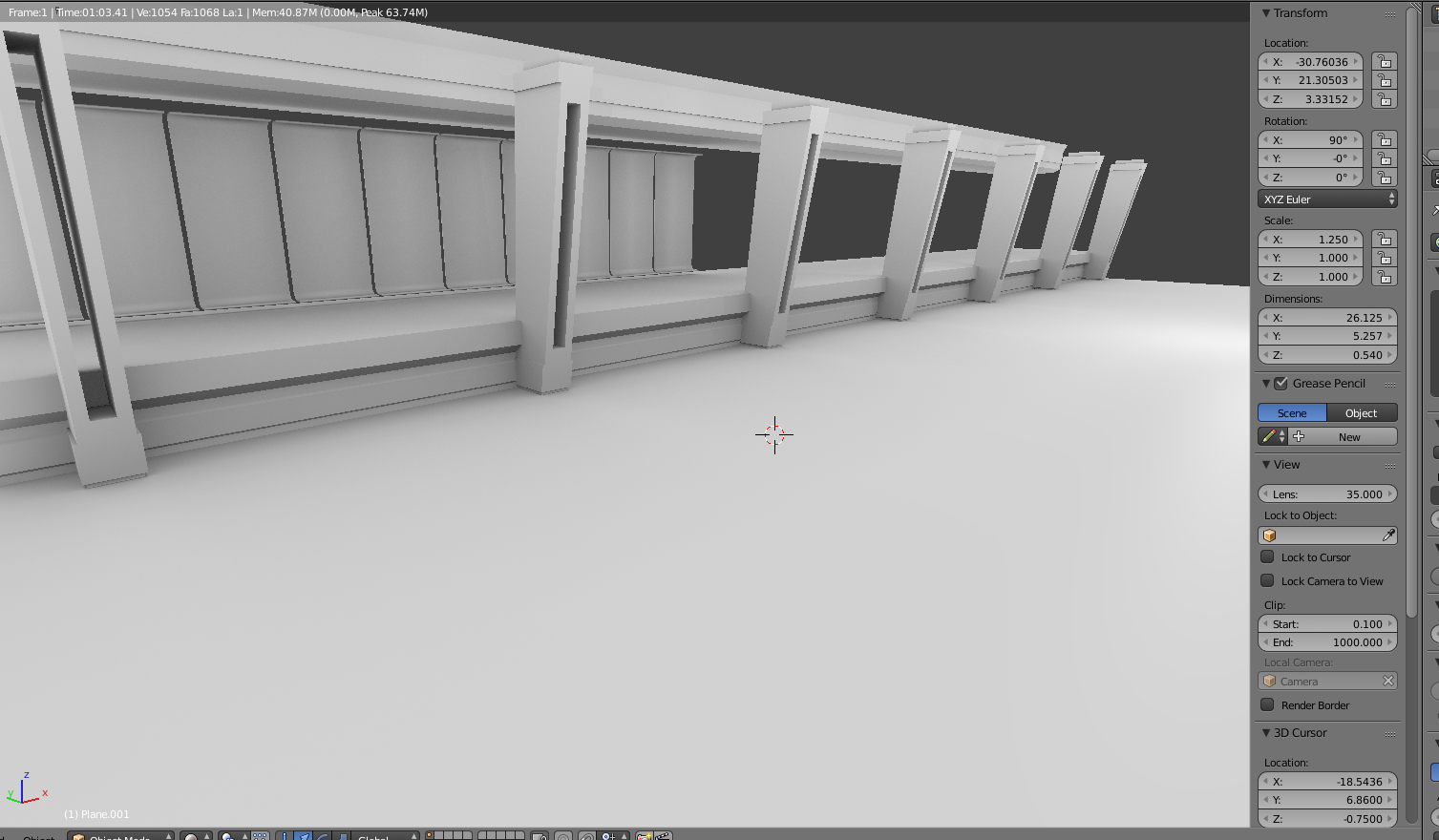Screen dimensions: 1439x840
Task: Click the Grease Pencil panel grip handle
Action: (1390, 384)
